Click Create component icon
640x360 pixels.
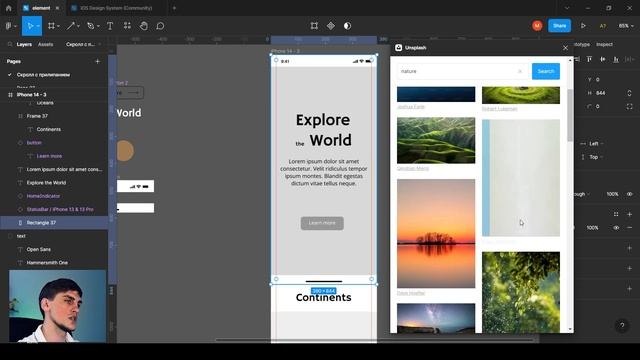331,26
